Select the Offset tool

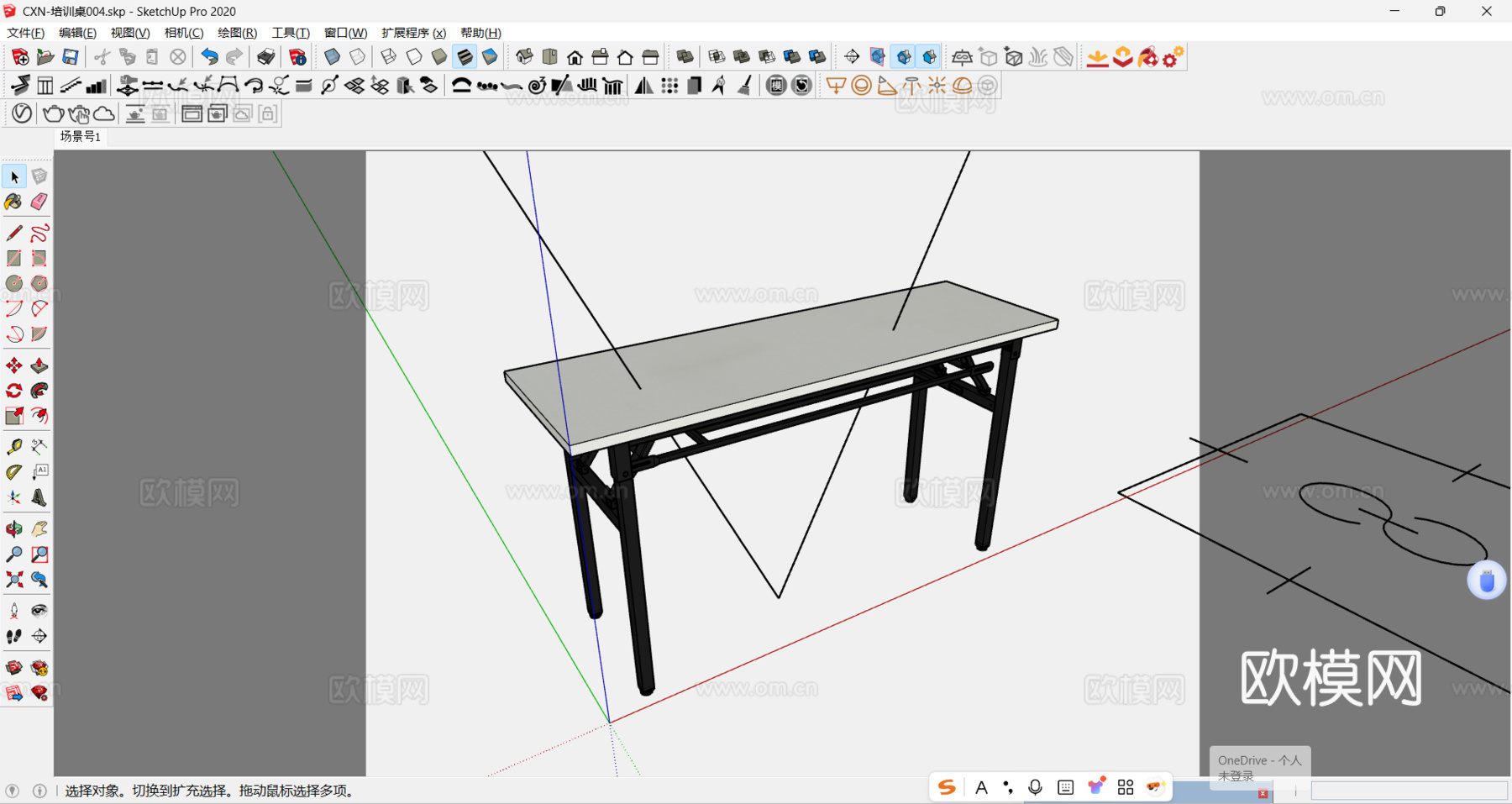[x=39, y=416]
